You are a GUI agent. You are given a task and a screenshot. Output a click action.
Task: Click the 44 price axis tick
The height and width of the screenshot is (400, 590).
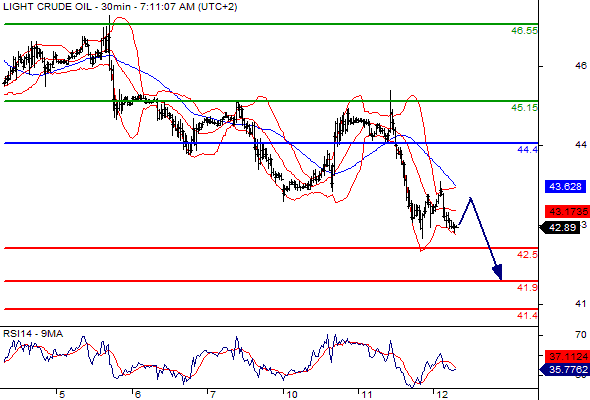pos(581,144)
